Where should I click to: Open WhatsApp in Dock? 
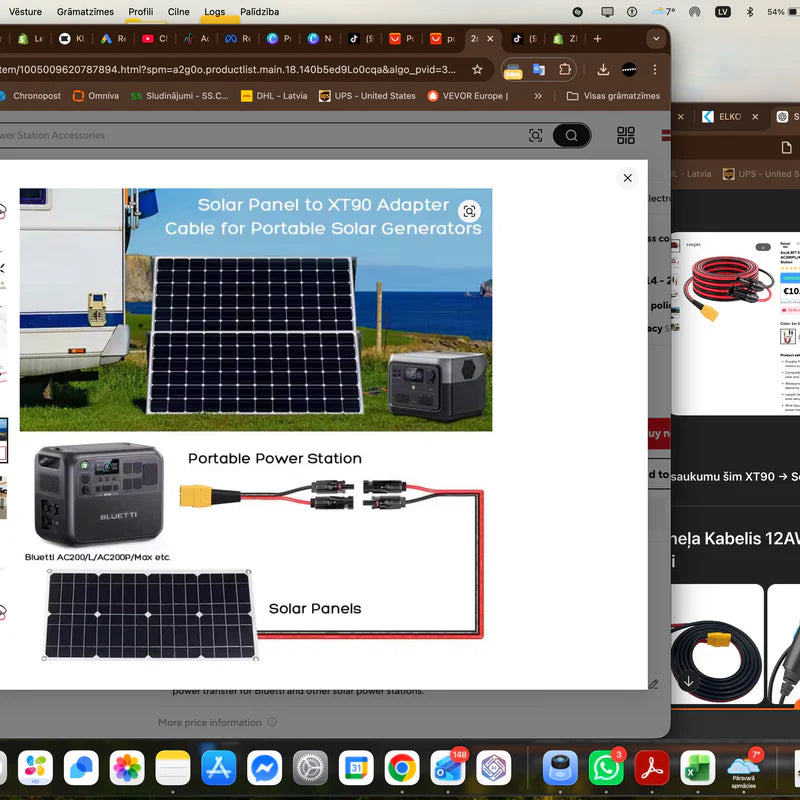(606, 767)
